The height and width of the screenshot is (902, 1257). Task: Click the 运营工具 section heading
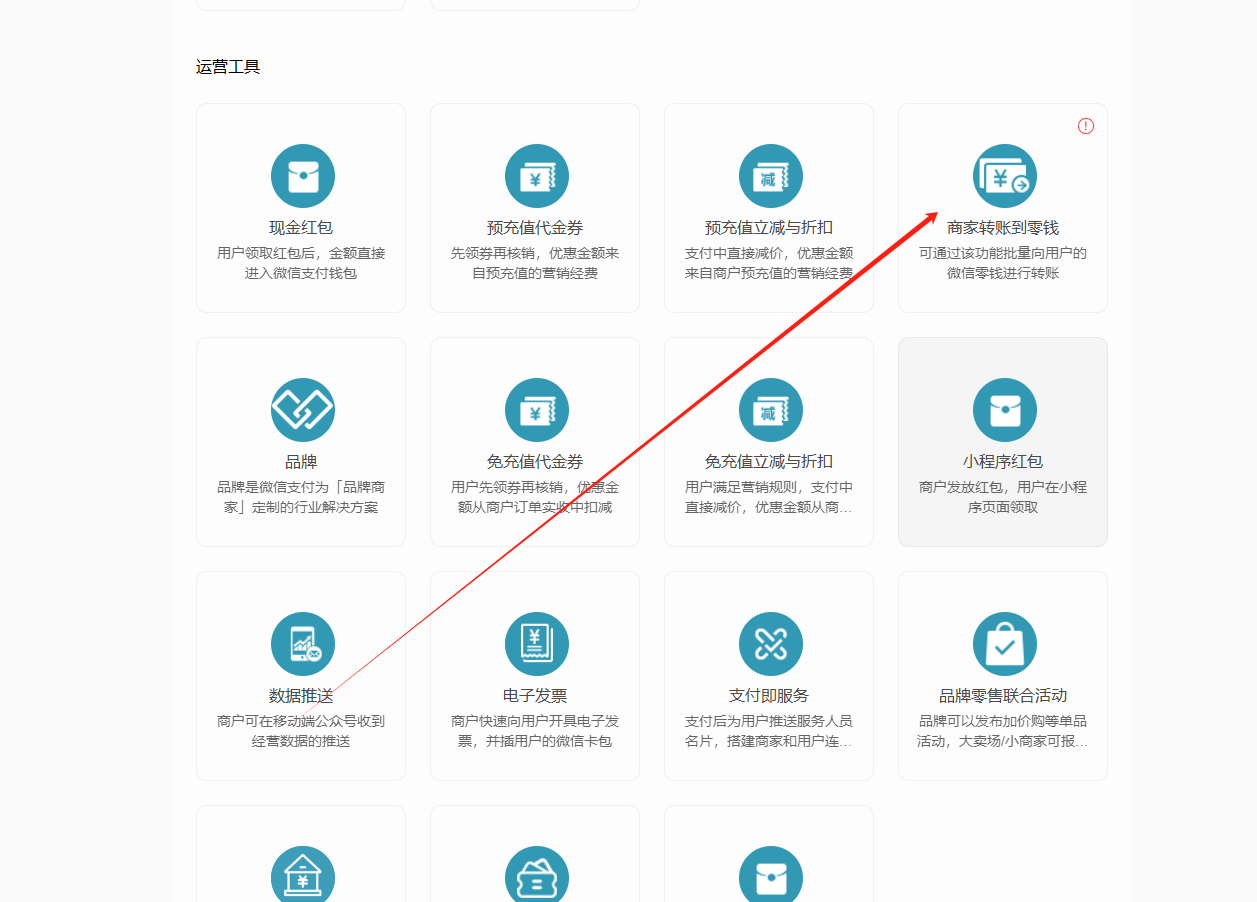pos(228,67)
